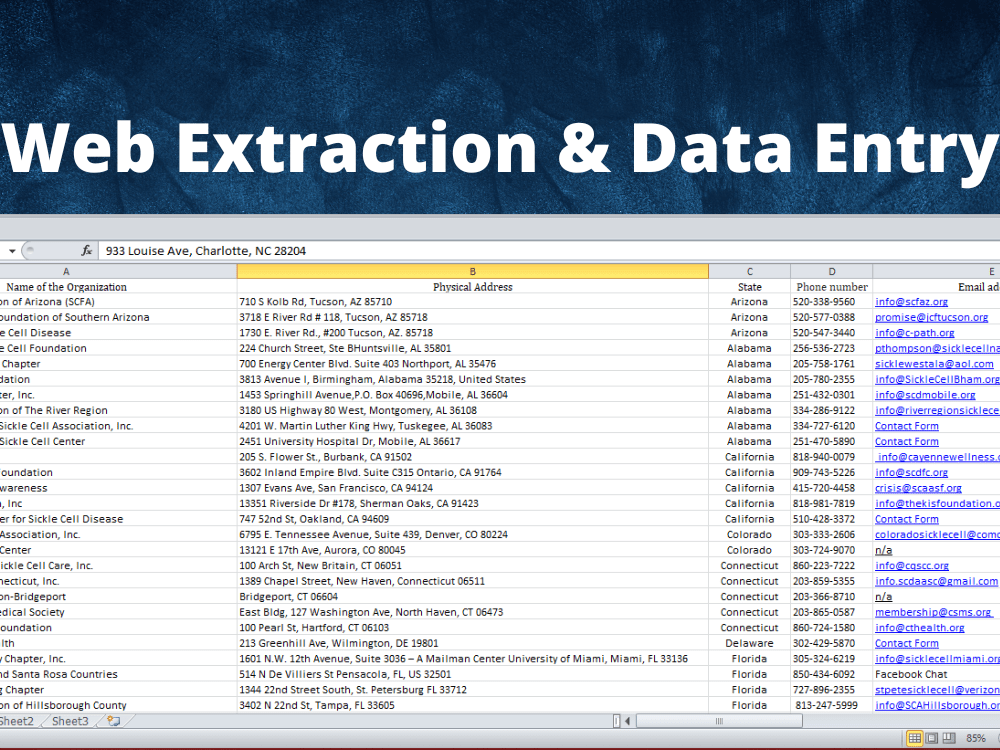Image resolution: width=1000 pixels, height=750 pixels.
Task: Select phone number cell '256-536-2723'
Action: (832, 348)
